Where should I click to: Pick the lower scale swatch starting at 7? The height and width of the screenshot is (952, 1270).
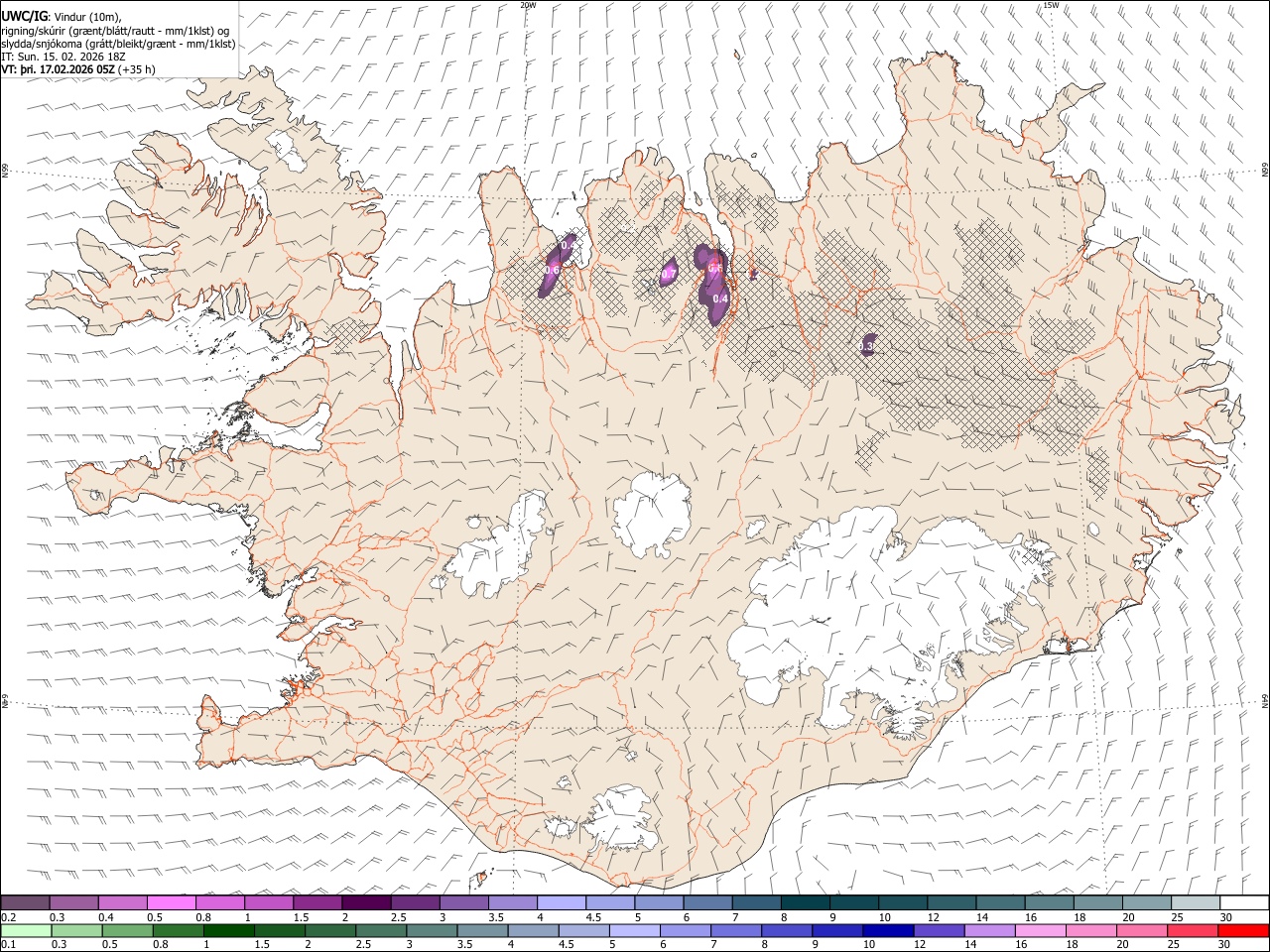point(736,931)
